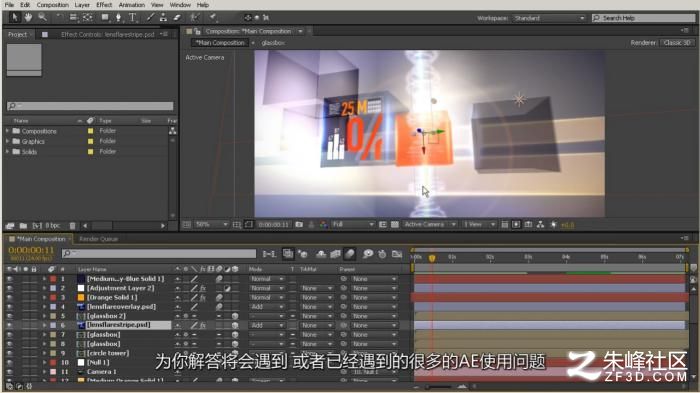The image size is (700, 393).
Task: Select the Pen tool in toolbar
Action: (x=118, y=17)
